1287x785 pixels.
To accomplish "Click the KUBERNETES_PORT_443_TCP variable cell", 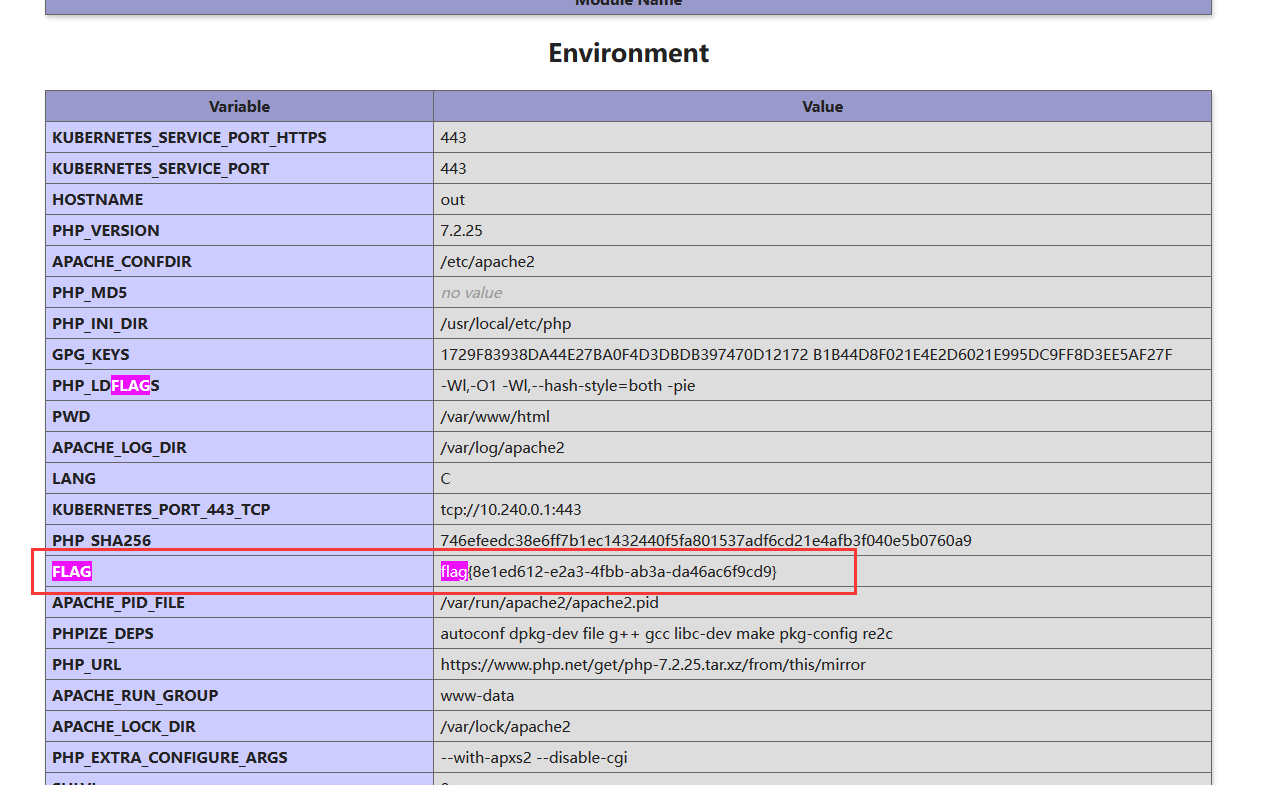I will click(239, 509).
